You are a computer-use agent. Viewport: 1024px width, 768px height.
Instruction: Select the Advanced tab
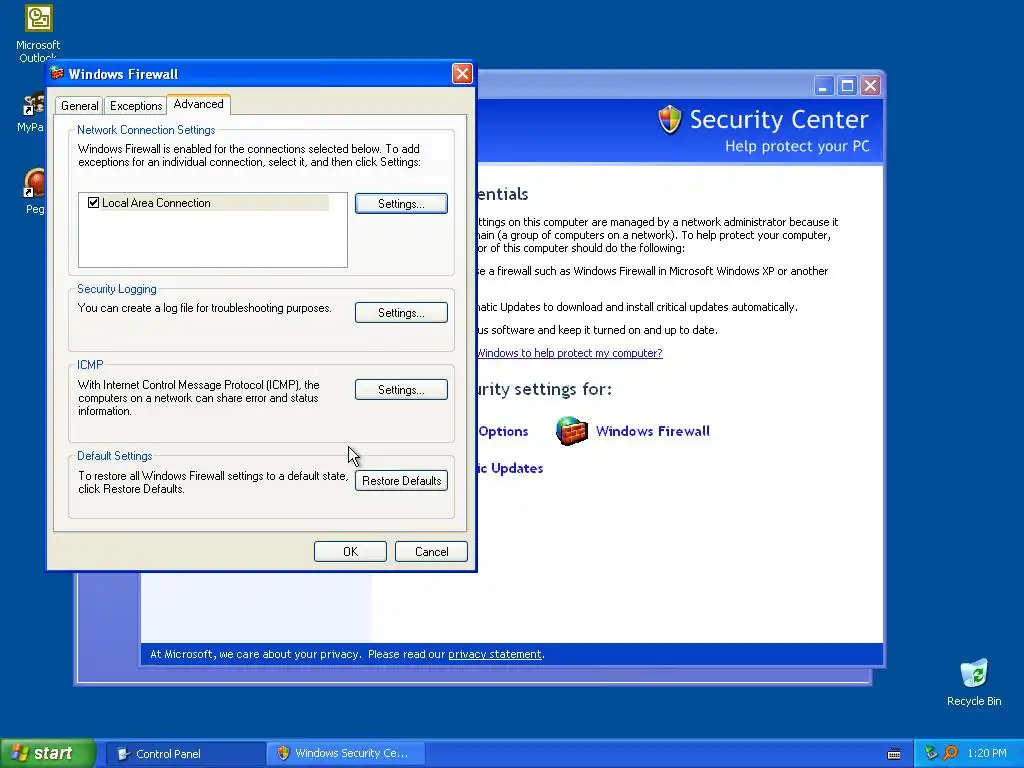[x=199, y=104]
